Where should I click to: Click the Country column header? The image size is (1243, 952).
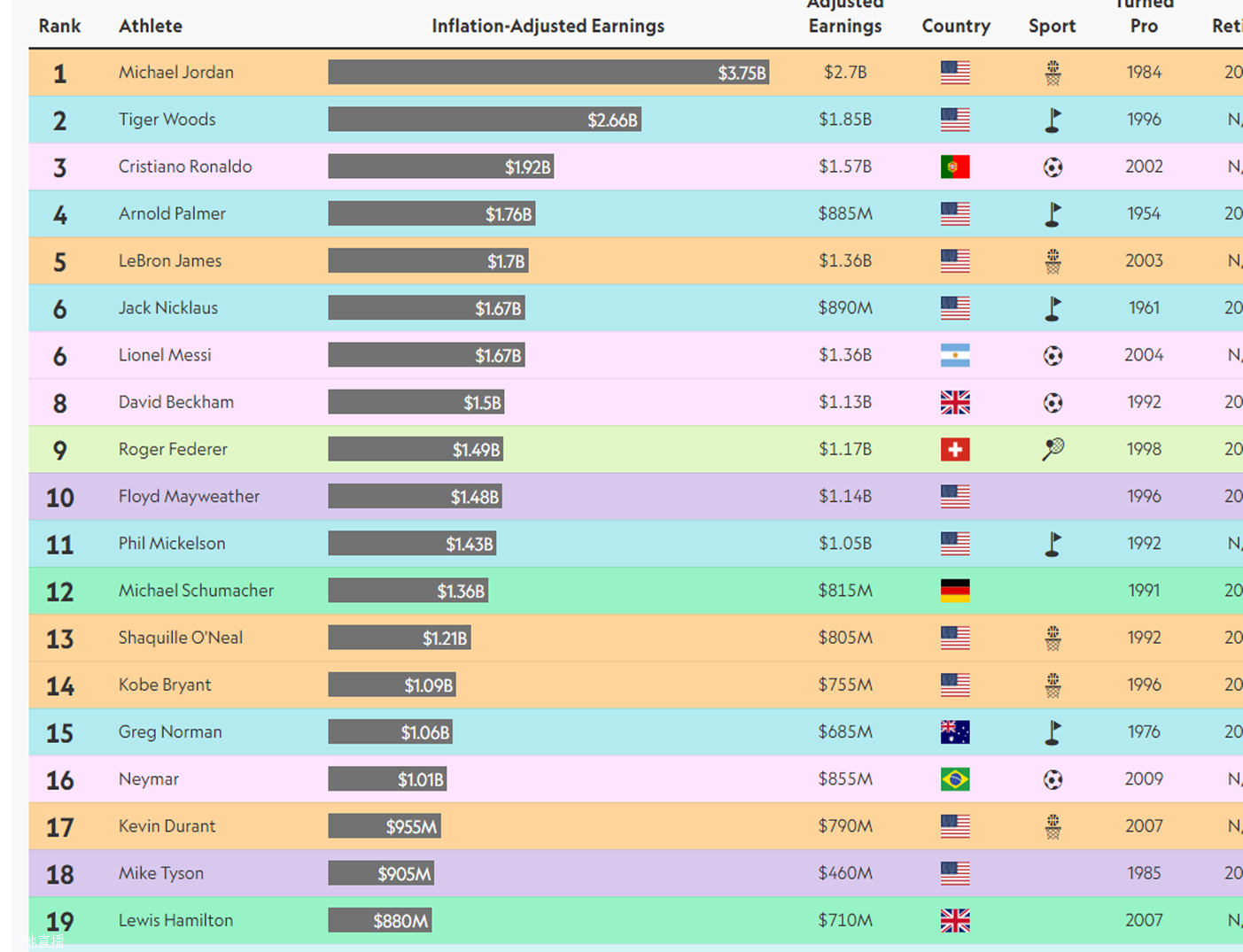tap(956, 26)
